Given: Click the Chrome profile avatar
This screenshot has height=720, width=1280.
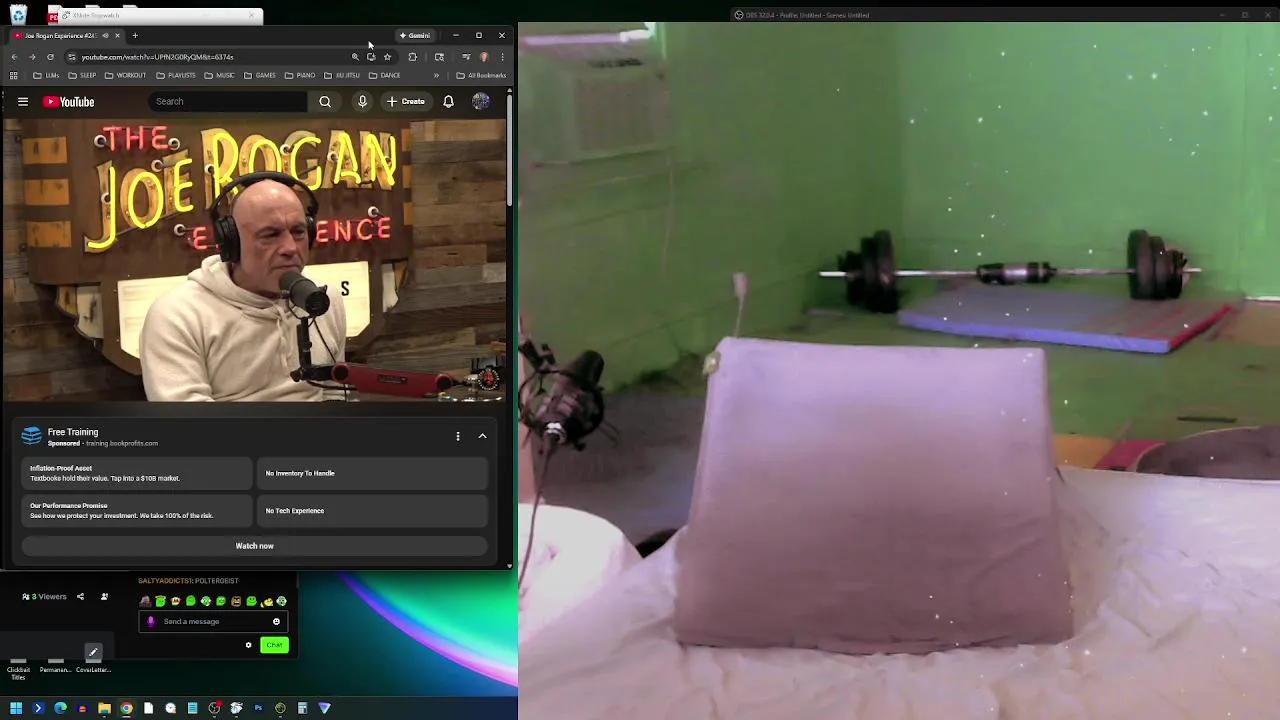Looking at the screenshot, I should [484, 57].
